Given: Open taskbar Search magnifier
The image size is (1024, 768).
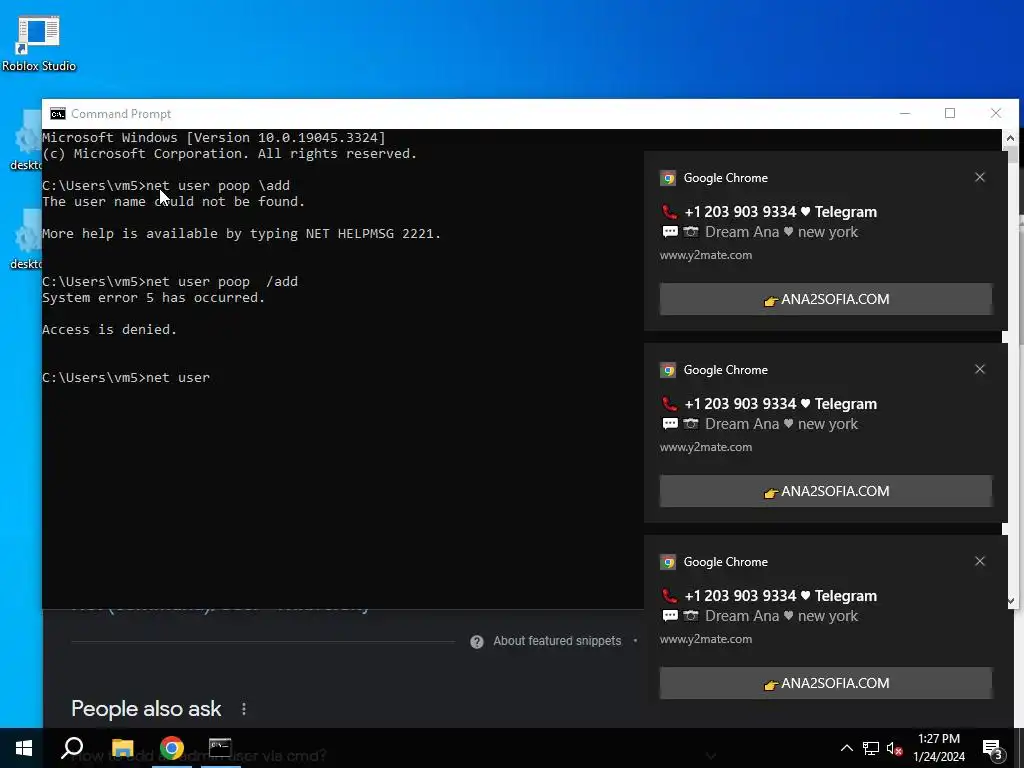Looking at the screenshot, I should click(72, 748).
